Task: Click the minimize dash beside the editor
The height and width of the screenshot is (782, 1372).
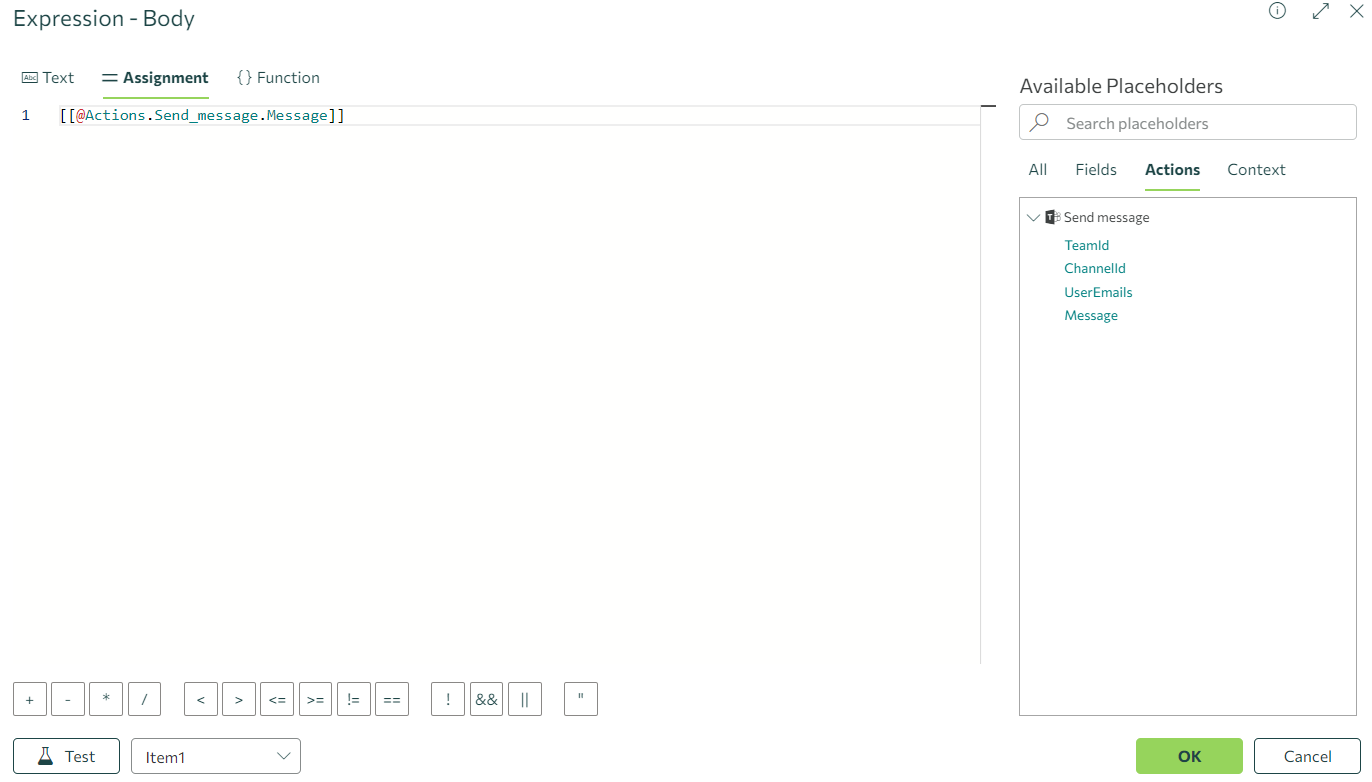Action: 989,106
